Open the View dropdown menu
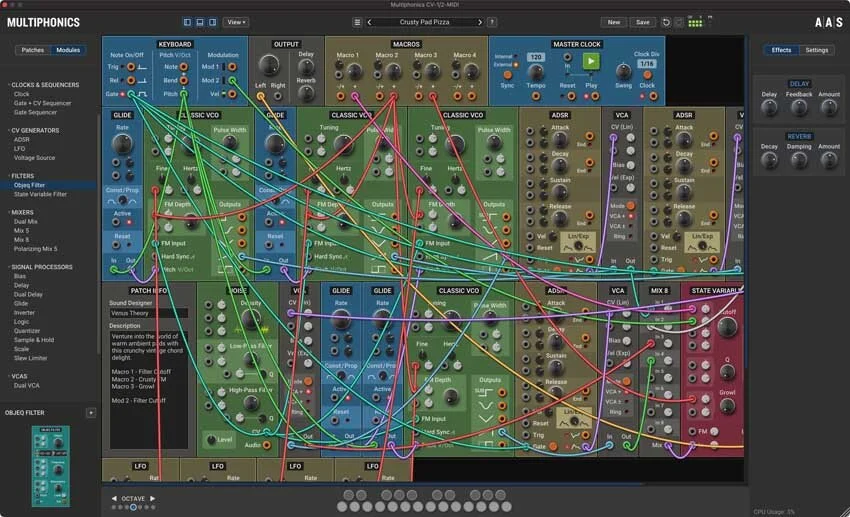 point(236,22)
